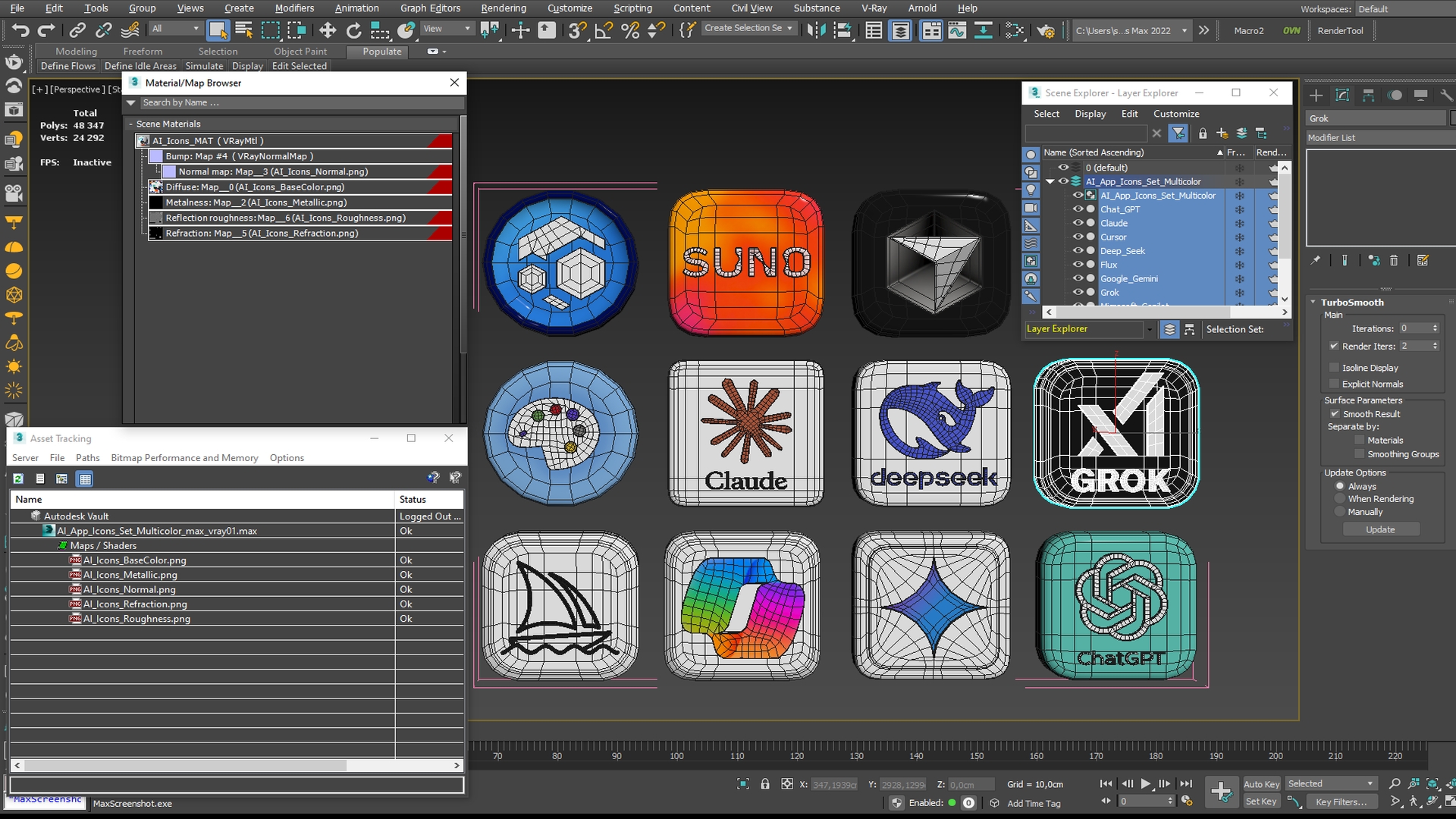
Task: Click the Bind to Space Warp icon
Action: (130, 30)
